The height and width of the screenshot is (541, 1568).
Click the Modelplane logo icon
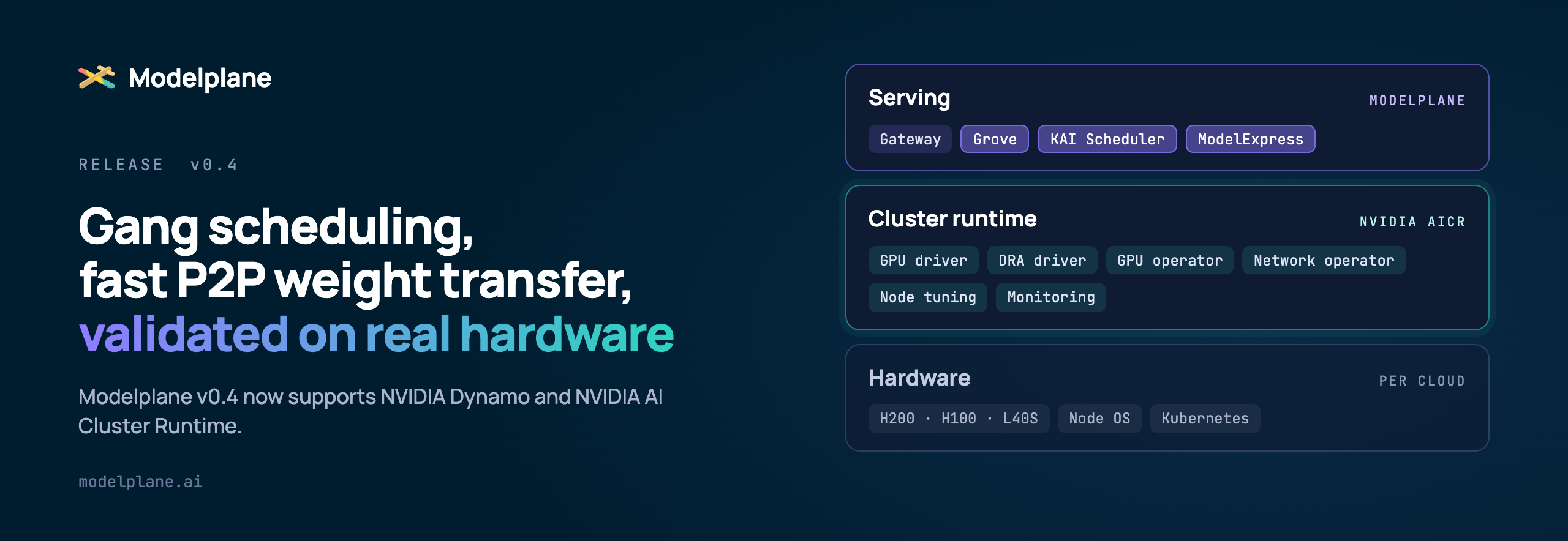pyautogui.click(x=97, y=78)
